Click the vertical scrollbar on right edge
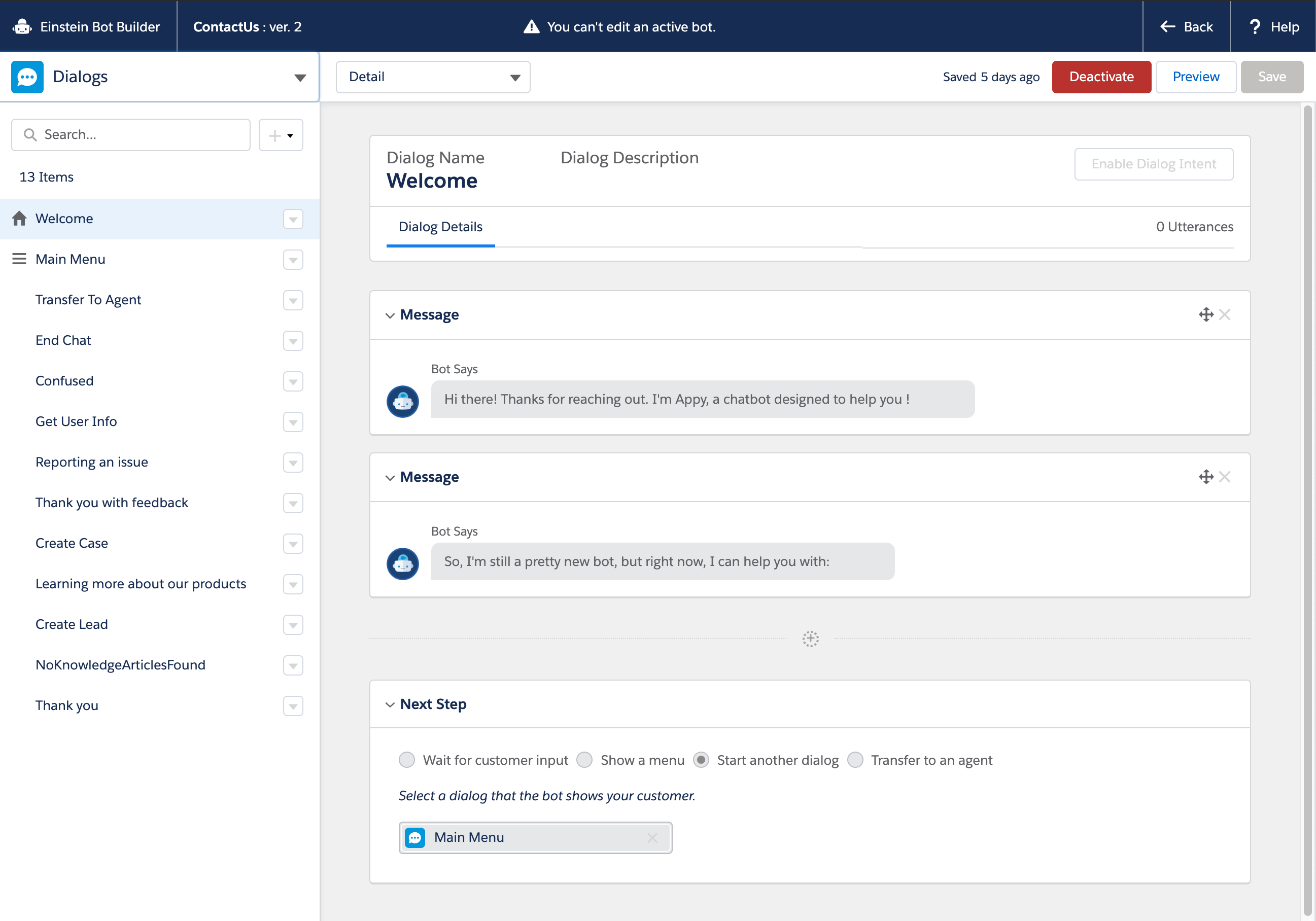Screen dimensions: 1316x921 click(1307, 510)
